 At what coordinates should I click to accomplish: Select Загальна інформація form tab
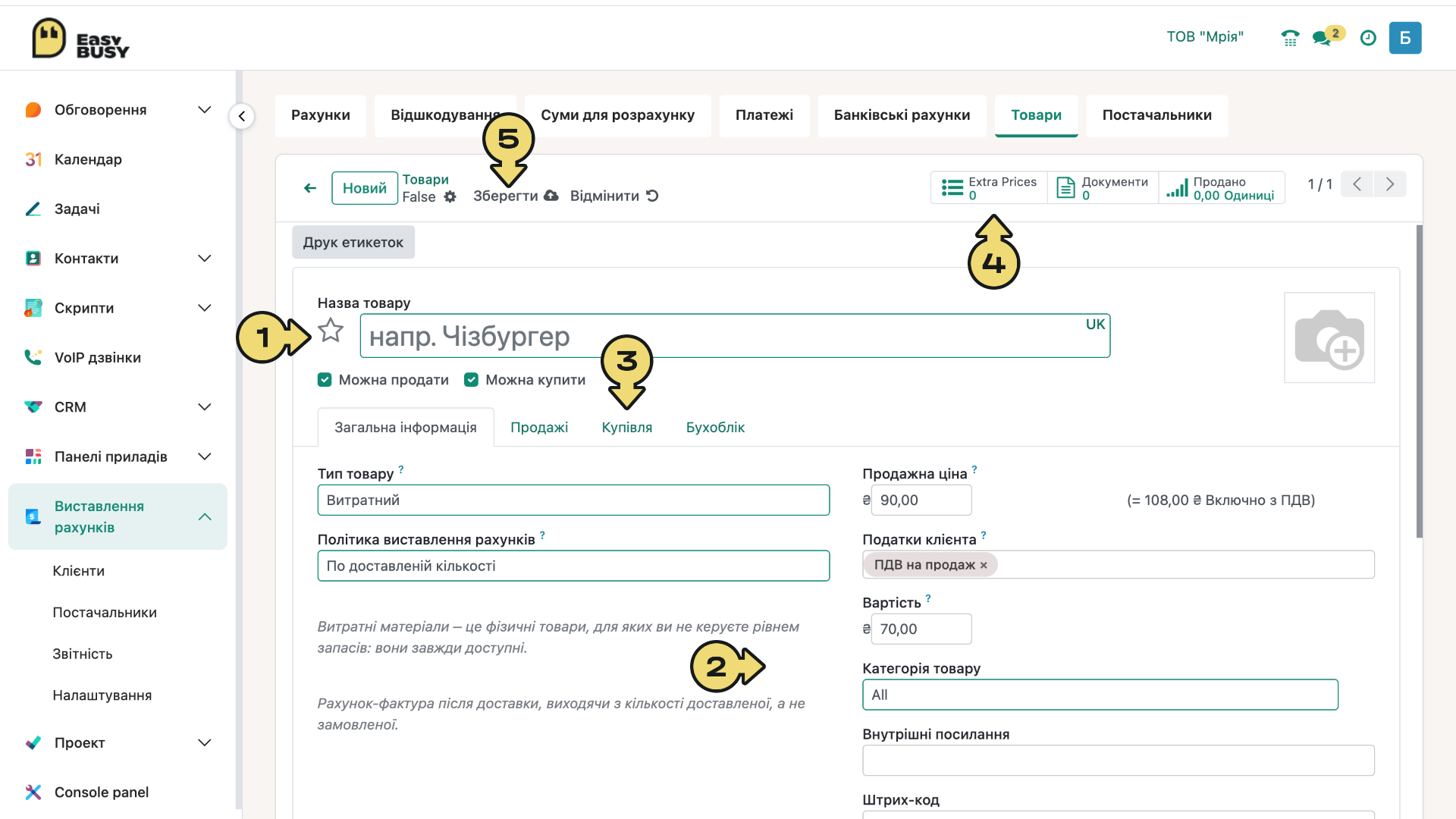click(406, 428)
